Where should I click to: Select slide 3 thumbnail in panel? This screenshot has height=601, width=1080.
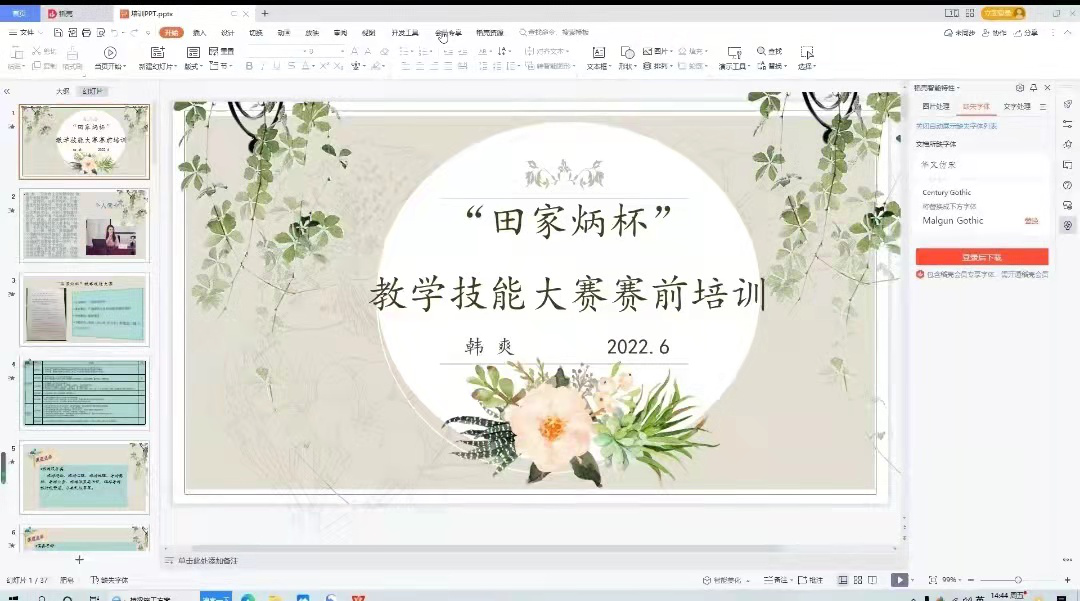85,309
